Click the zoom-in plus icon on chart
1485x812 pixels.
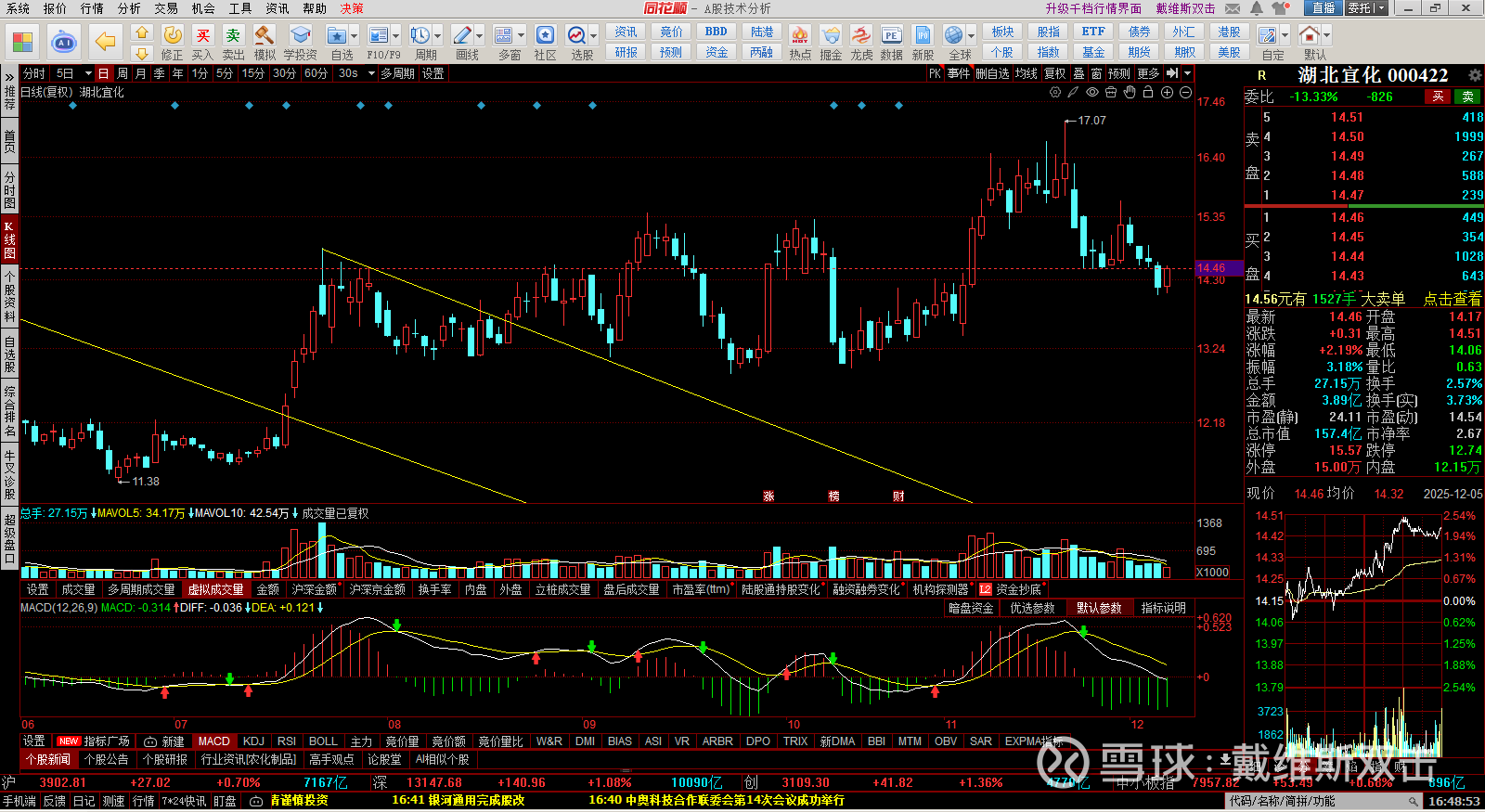(x=1168, y=92)
